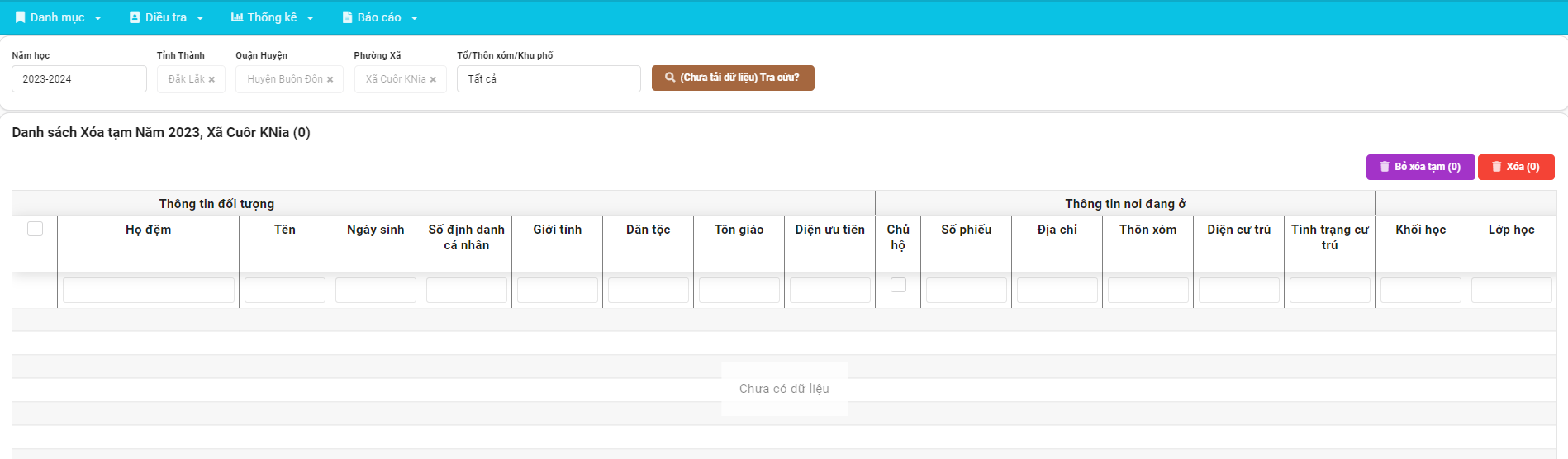This screenshot has height=459, width=1568.
Task: Toggle the Chủ hộ filter checkbox
Action: pos(898,285)
